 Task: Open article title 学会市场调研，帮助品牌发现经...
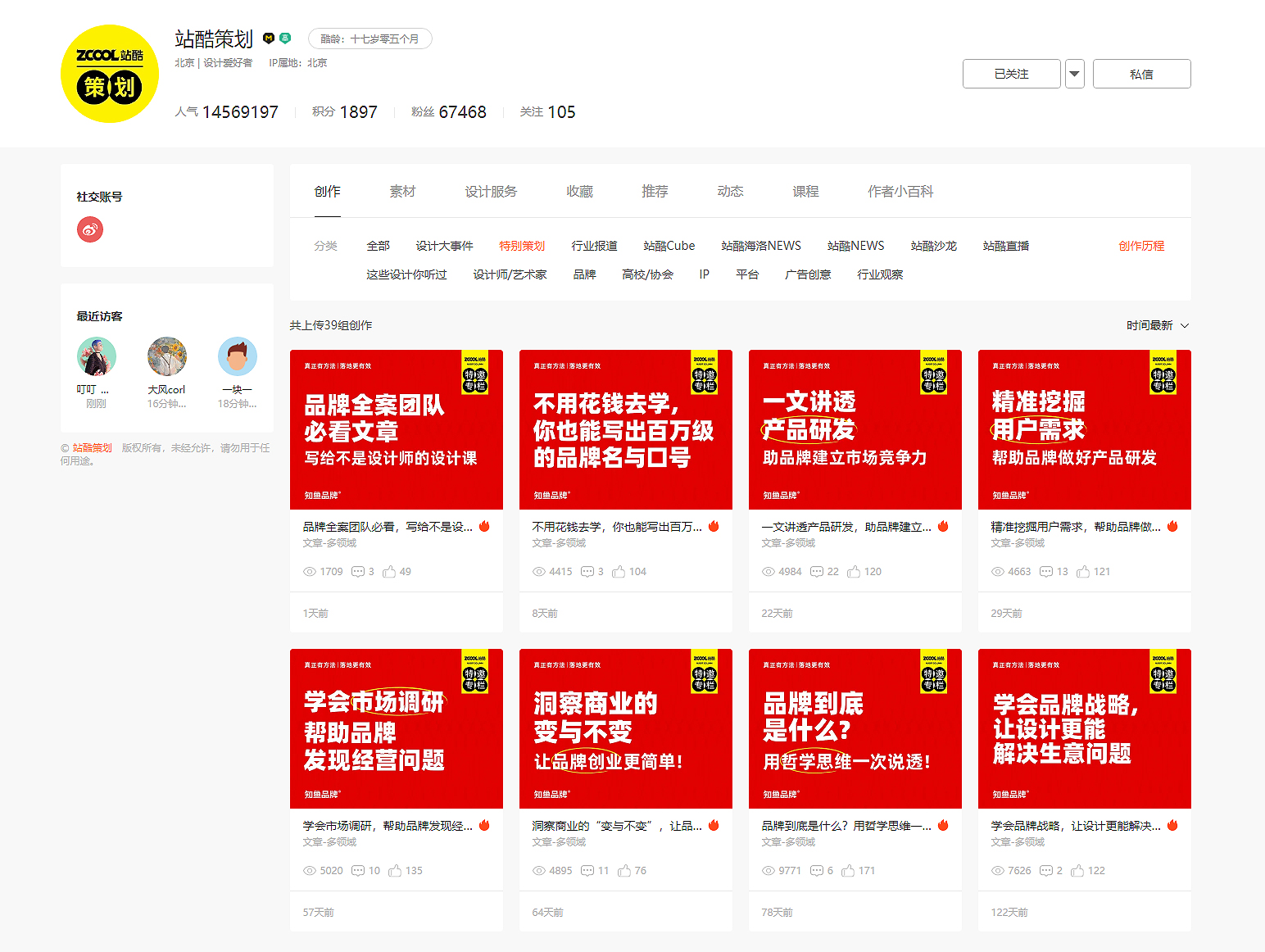pos(388,826)
